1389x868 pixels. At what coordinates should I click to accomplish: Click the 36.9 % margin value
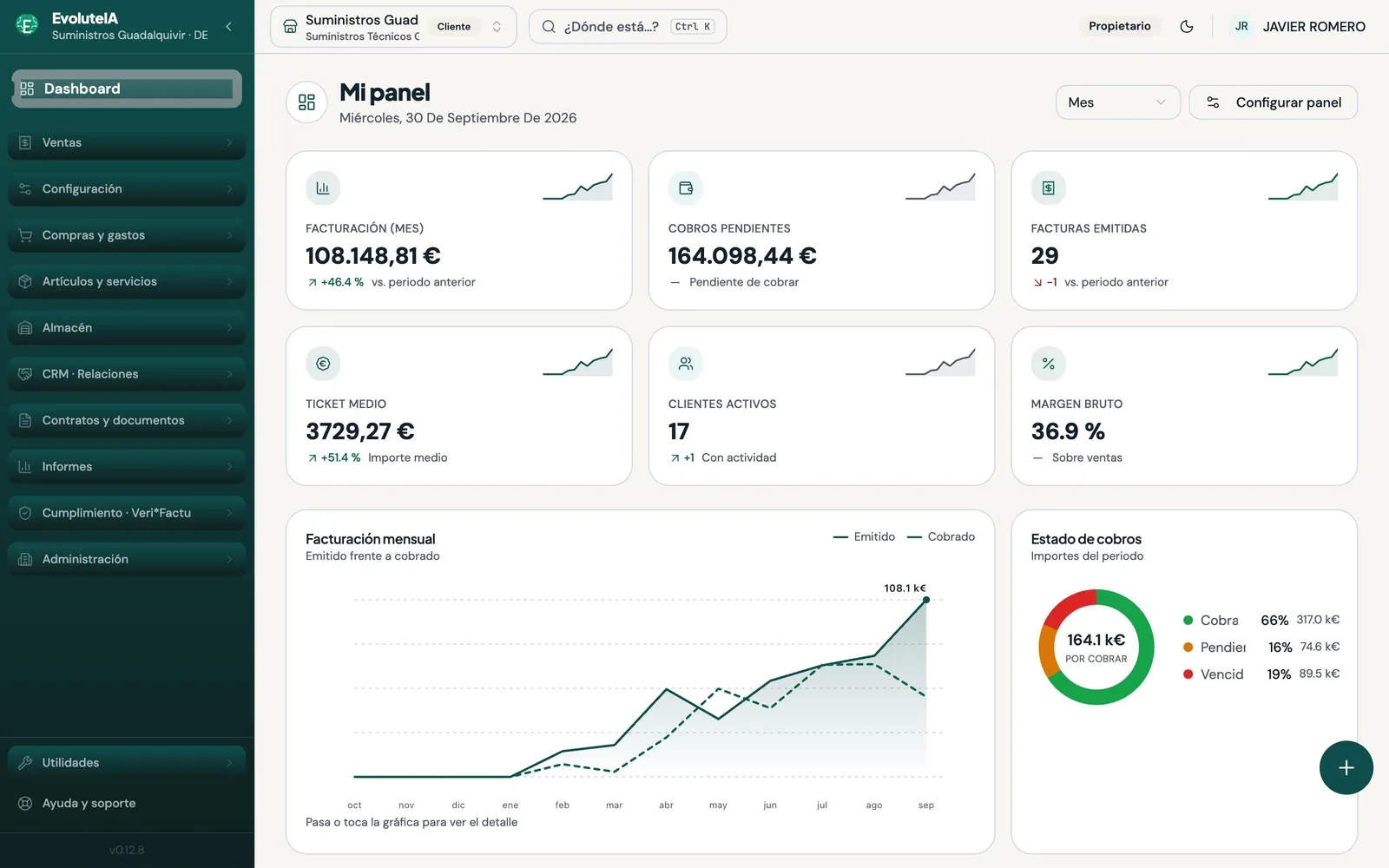(x=1068, y=431)
